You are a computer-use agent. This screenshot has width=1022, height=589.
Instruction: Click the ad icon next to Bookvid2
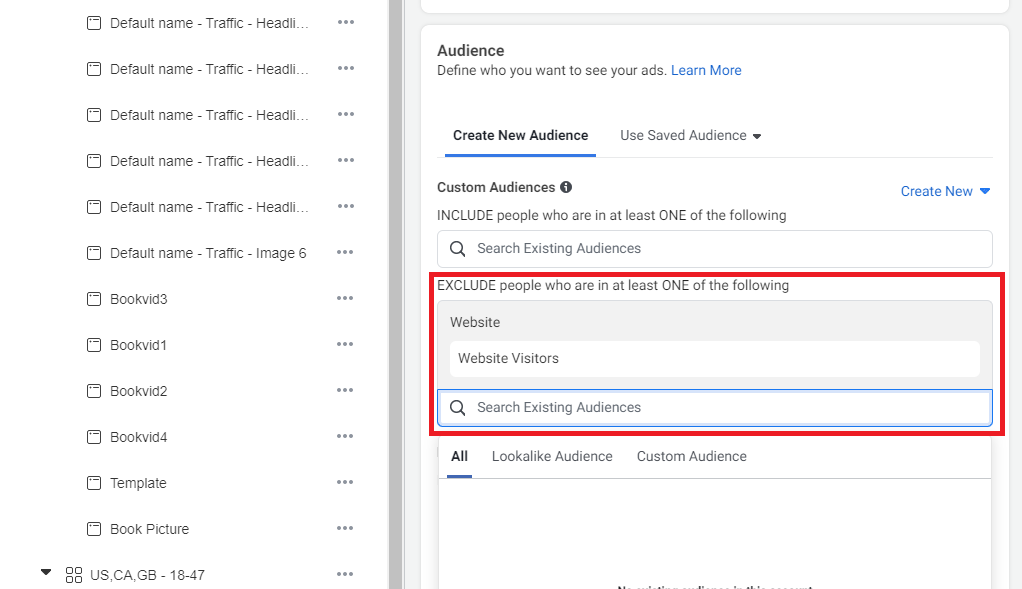pos(94,391)
